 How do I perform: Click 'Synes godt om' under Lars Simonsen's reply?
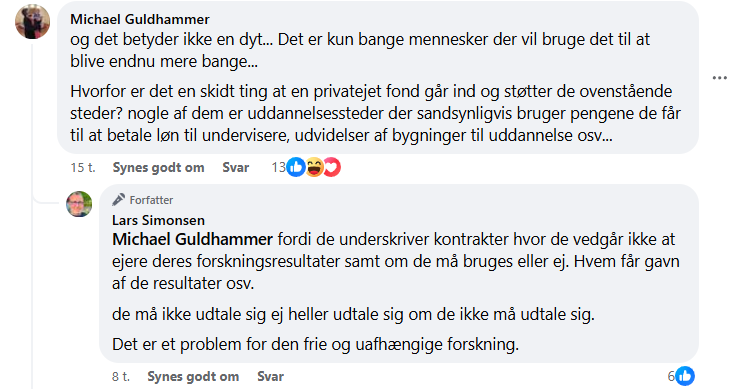coord(193,376)
